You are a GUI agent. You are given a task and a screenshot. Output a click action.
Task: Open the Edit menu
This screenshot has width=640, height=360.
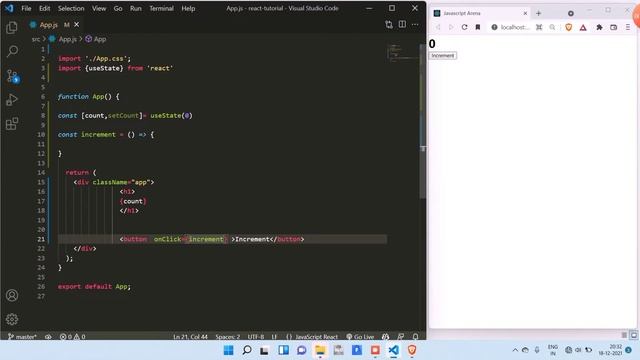coord(44,8)
